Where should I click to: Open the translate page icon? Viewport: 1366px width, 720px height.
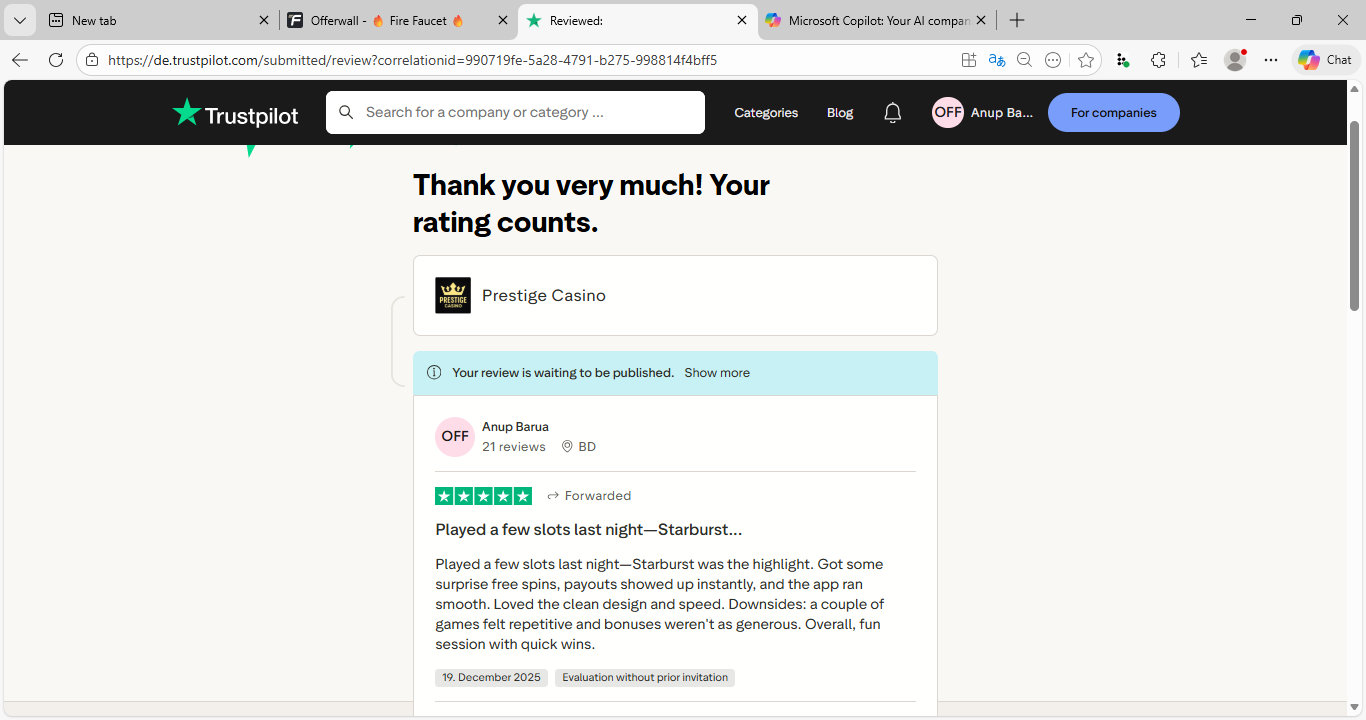click(996, 60)
